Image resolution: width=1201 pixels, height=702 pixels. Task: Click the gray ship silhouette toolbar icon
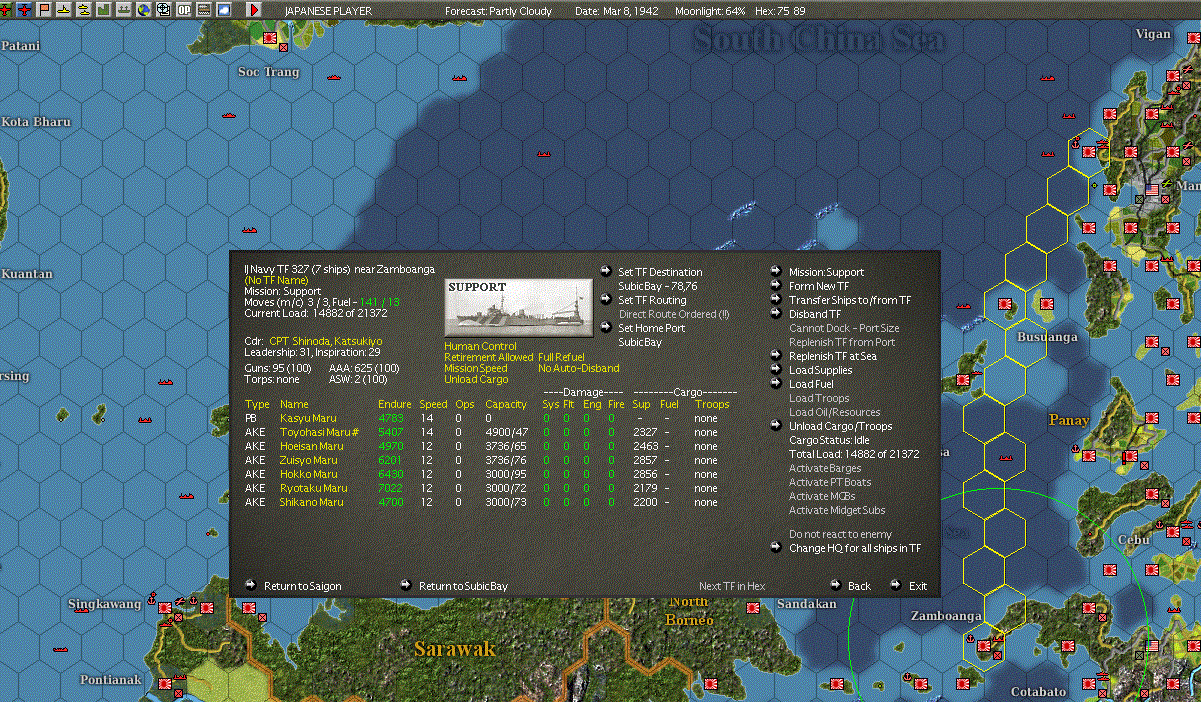[x=124, y=9]
